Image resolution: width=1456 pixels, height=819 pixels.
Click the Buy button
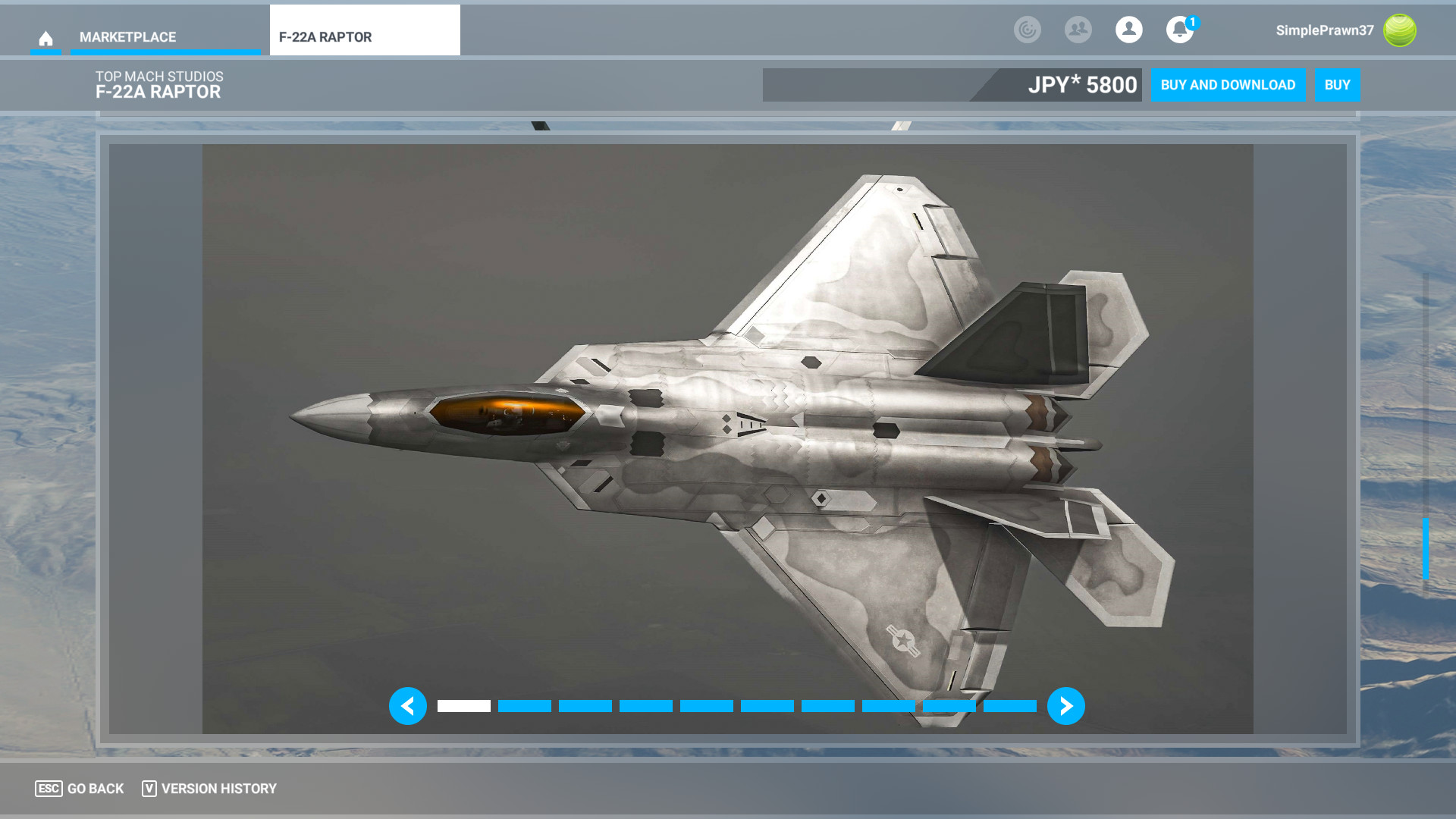coord(1337,85)
